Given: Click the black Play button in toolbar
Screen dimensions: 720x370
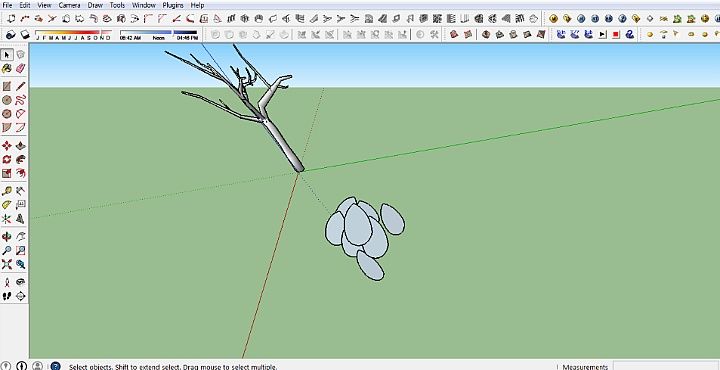Looking at the screenshot, I should [x=602, y=34].
